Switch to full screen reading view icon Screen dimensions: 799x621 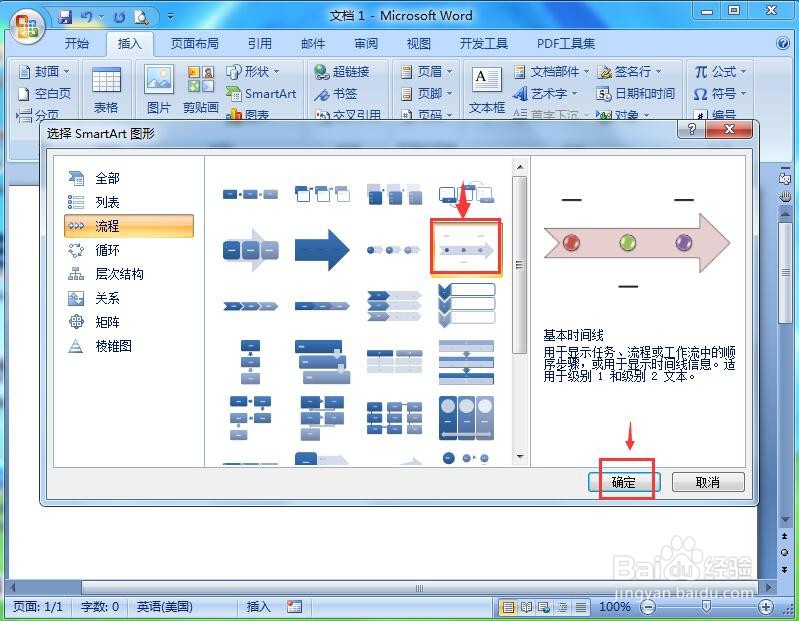coord(526,607)
